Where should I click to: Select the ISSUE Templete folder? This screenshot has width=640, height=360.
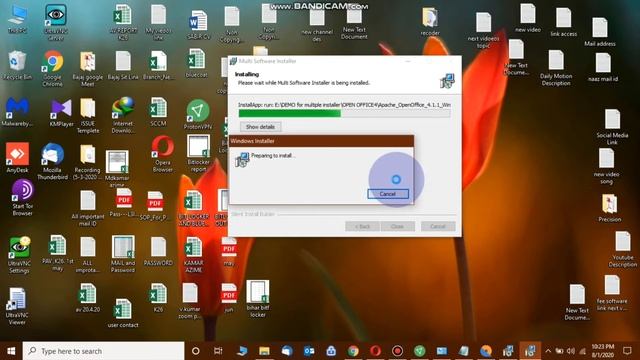point(88,116)
